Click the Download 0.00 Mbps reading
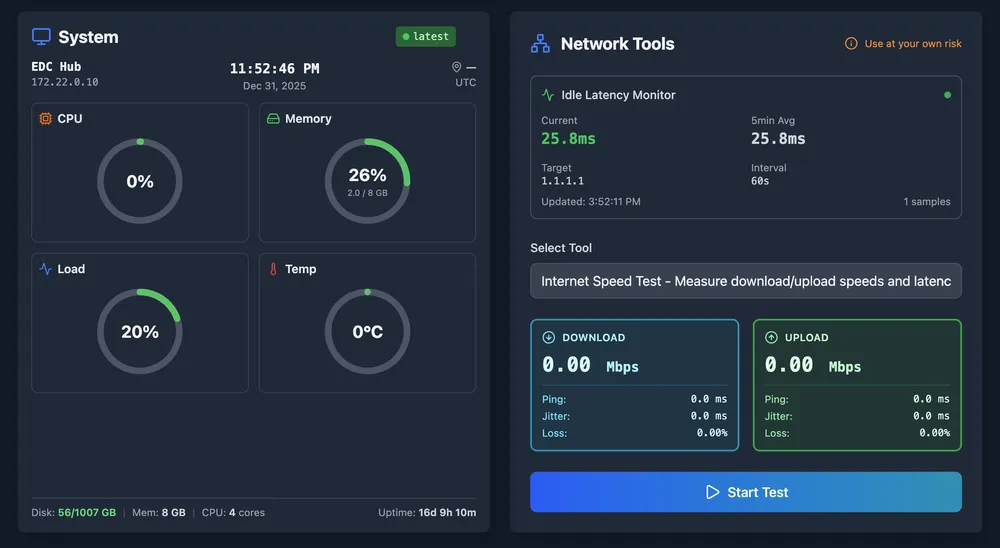Viewport: 1000px width, 548px height. tap(591, 365)
